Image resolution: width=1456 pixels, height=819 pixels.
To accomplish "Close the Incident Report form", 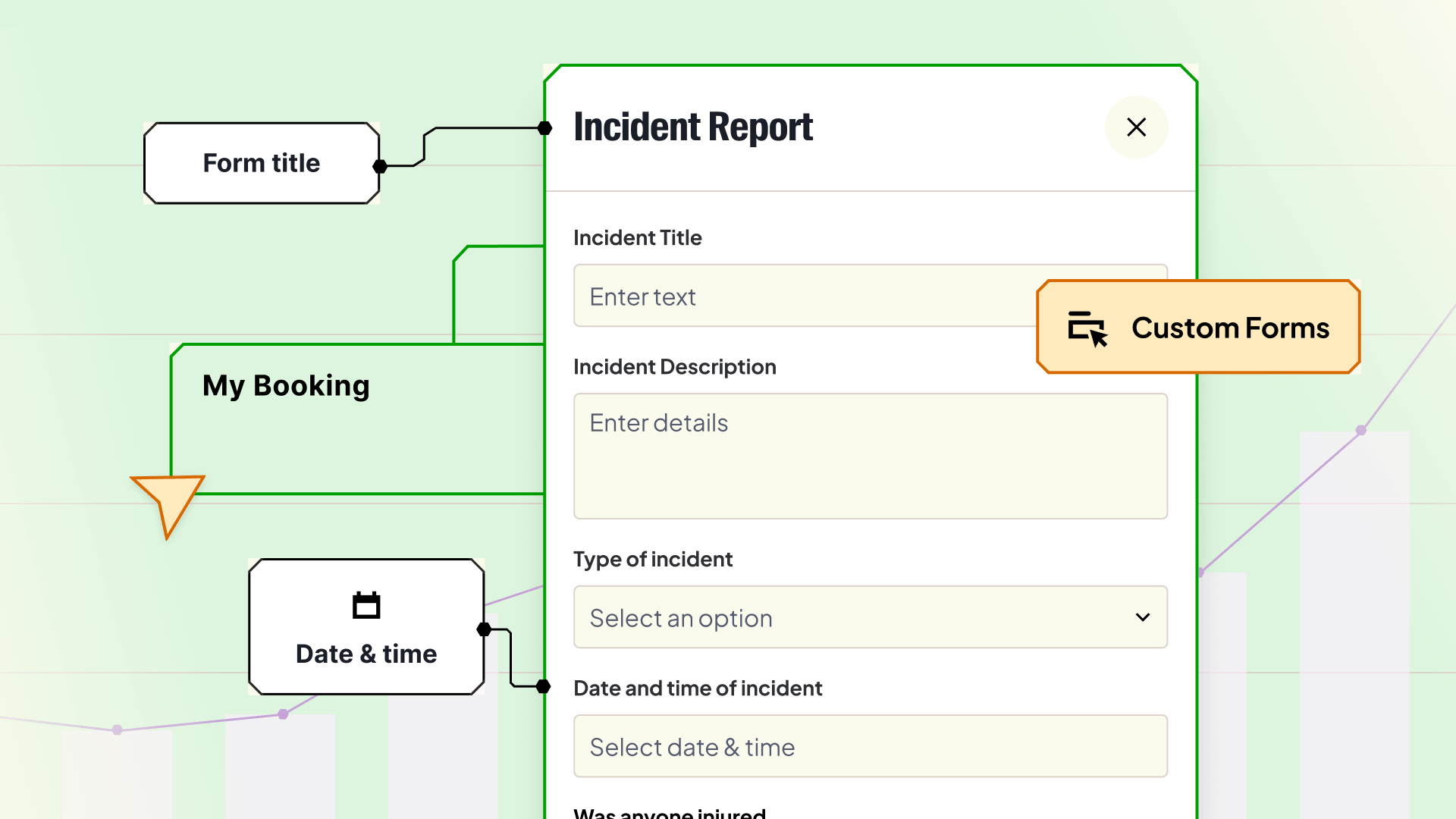I will pos(1136,127).
